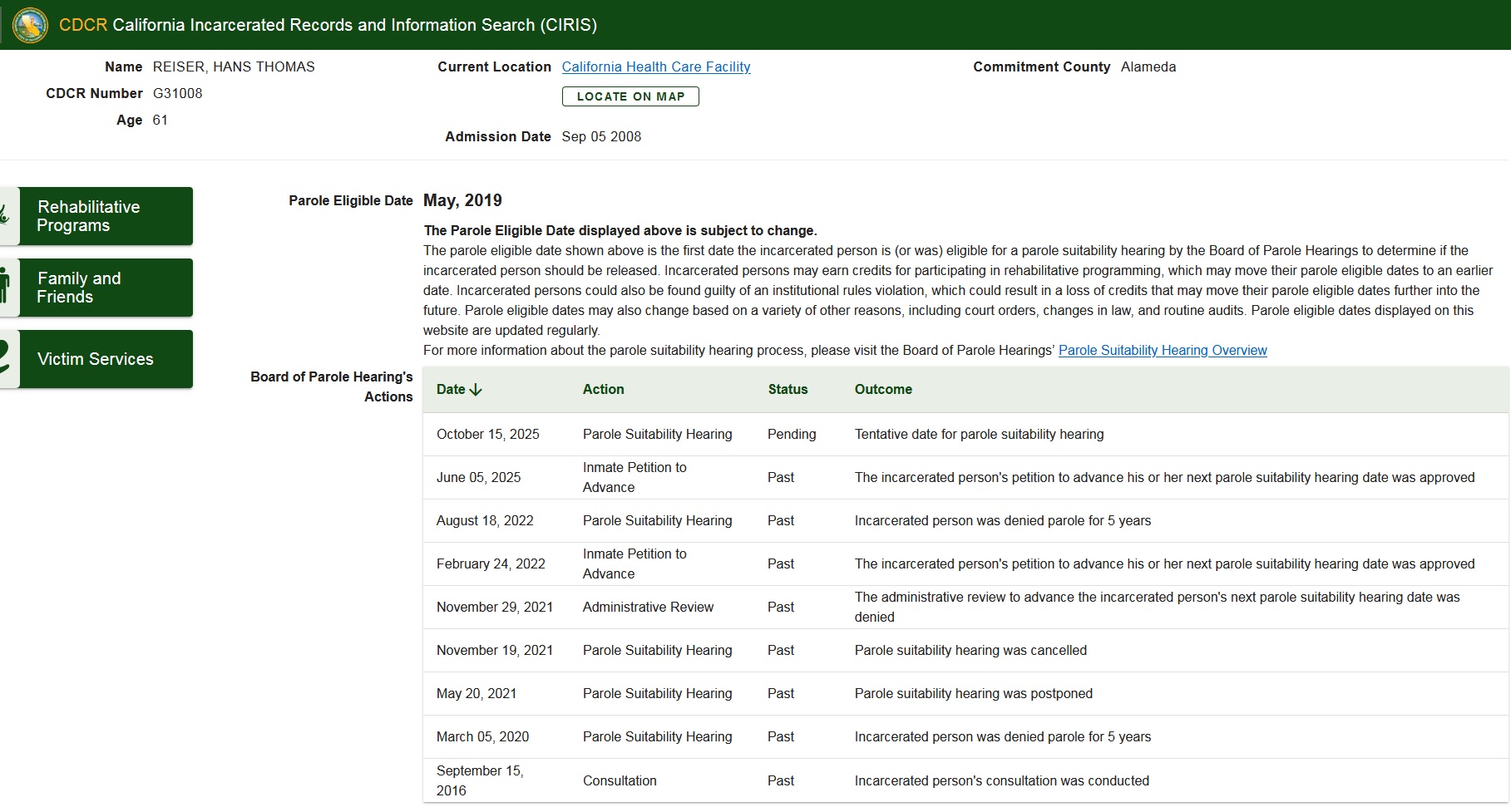This screenshot has width=1511, height=812.
Task: Visit the Parole Suitability Hearing Overview link
Action: 1162,351
